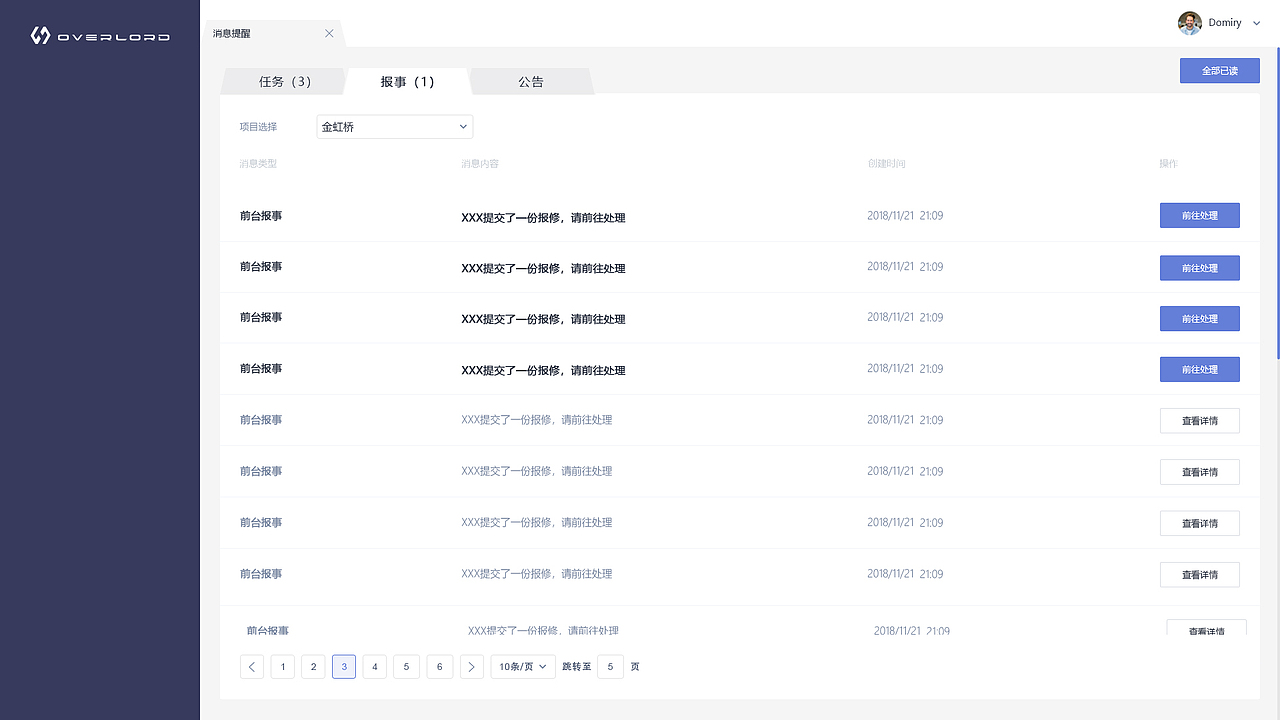Viewport: 1280px width, 720px height.
Task: Close the 消息提醒 tab
Action: [329, 32]
